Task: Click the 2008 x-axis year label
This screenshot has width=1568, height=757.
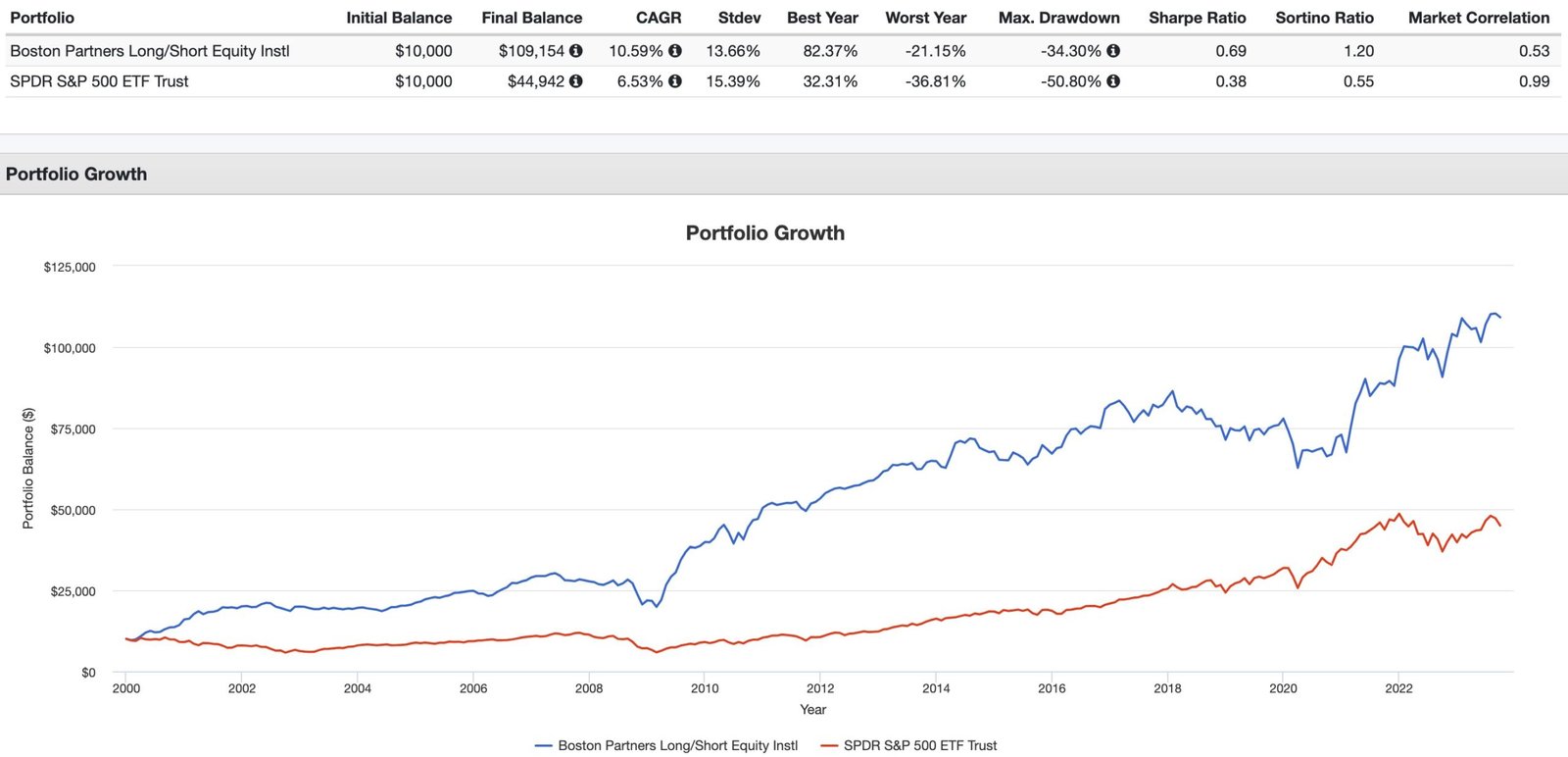Action: [589, 688]
